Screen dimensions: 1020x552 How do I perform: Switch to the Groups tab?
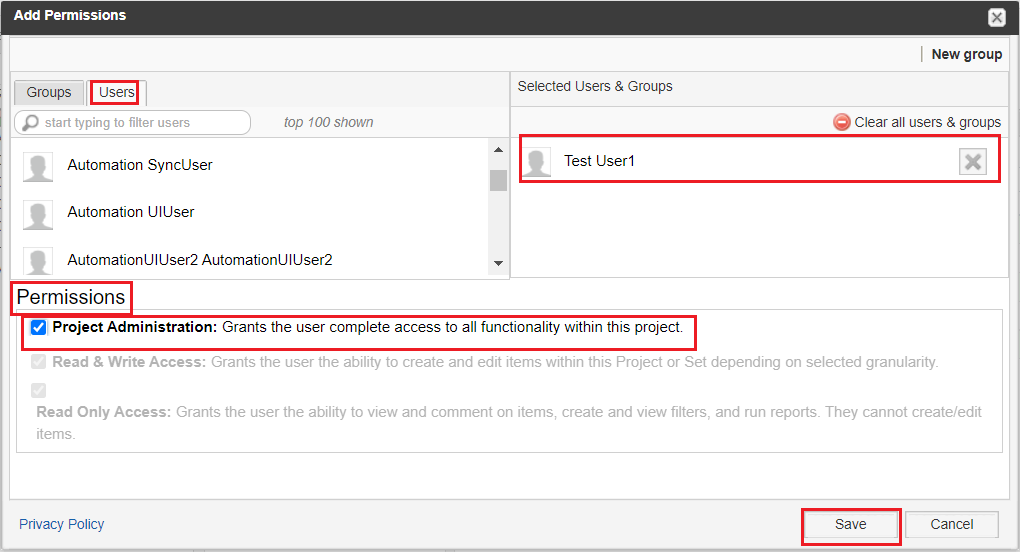coord(49,93)
